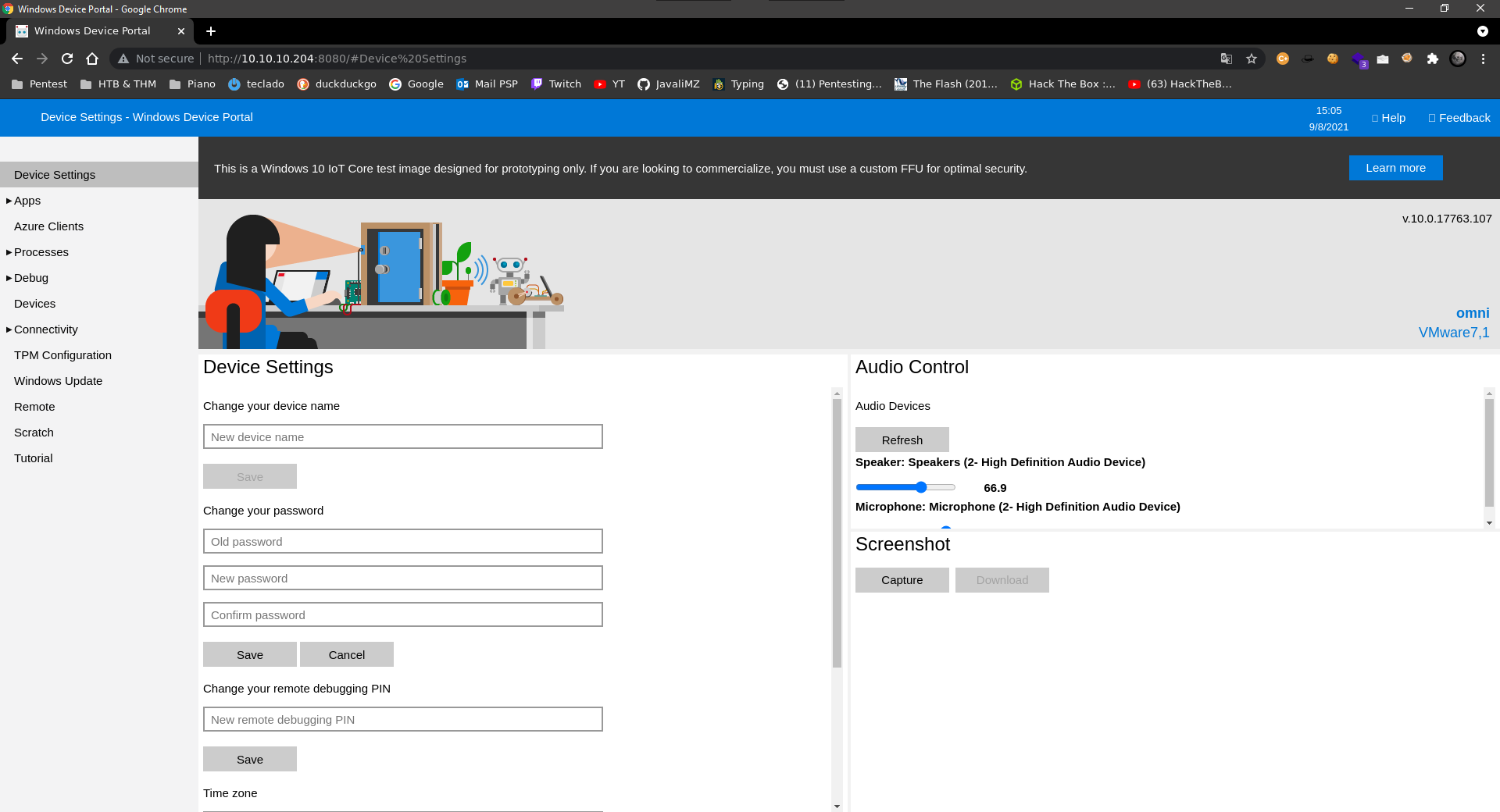This screenshot has width=1500, height=812.
Task: Open the Typing bookmark
Action: click(738, 84)
